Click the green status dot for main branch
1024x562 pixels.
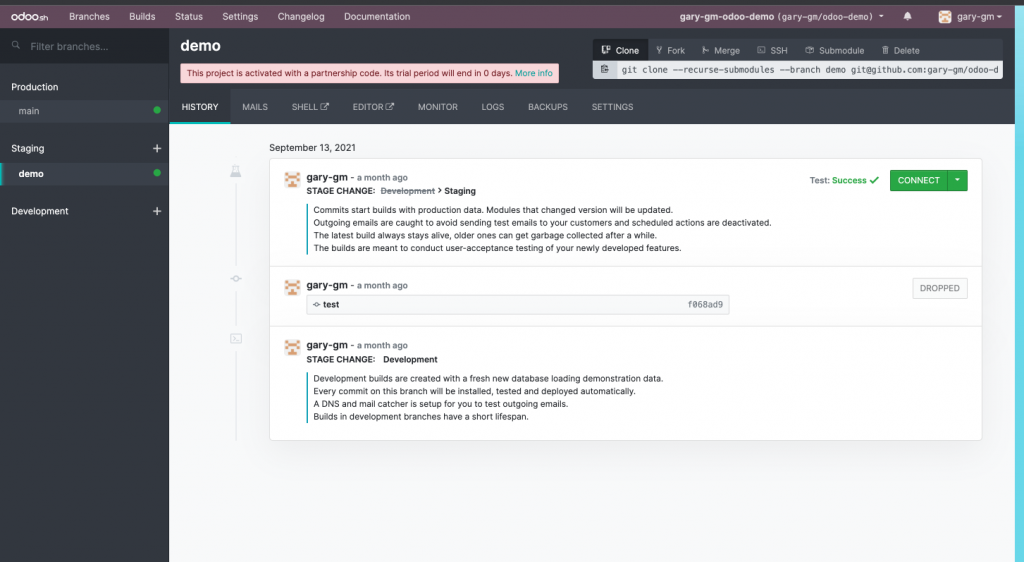pos(157,110)
